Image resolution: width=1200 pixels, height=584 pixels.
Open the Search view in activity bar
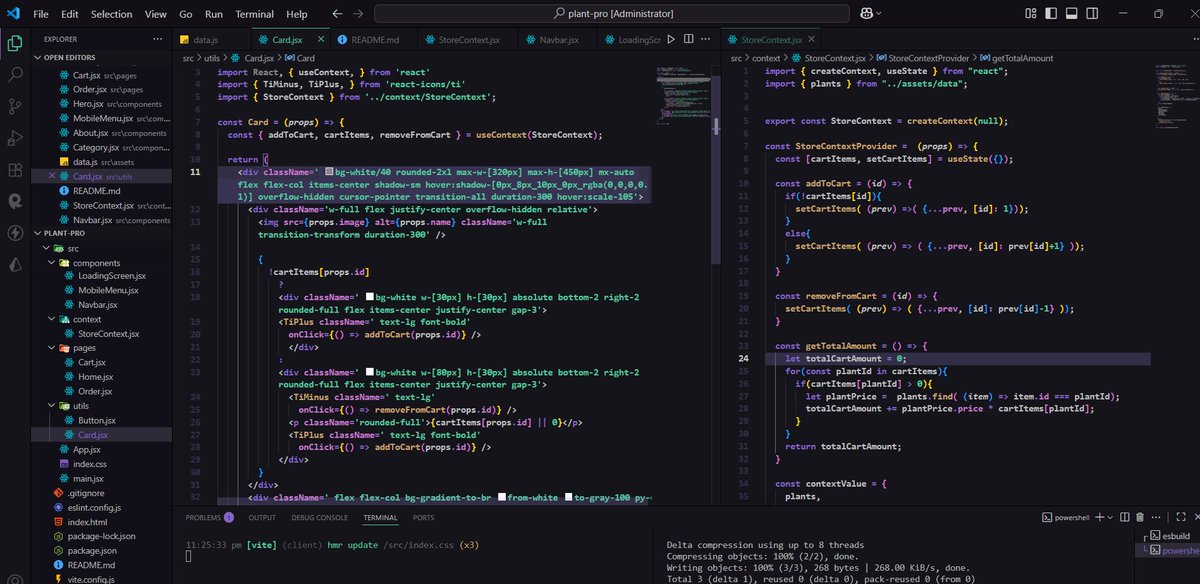tap(15, 75)
